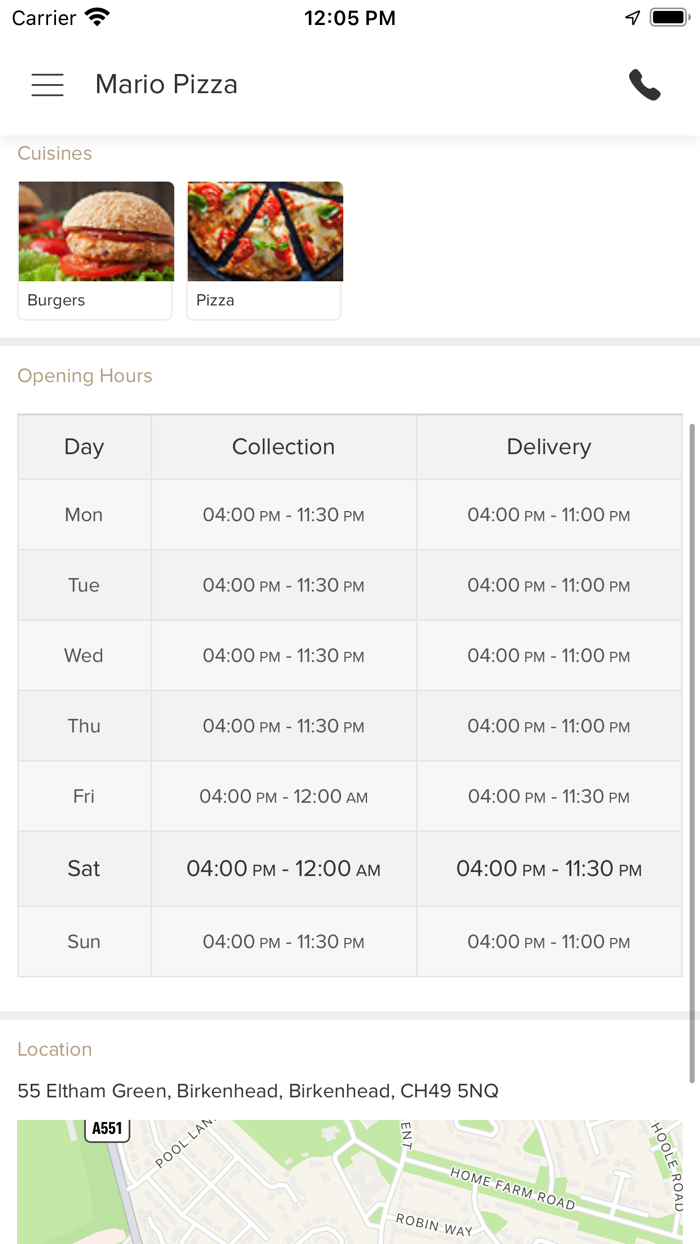Open the hamburger menu

(x=47, y=85)
